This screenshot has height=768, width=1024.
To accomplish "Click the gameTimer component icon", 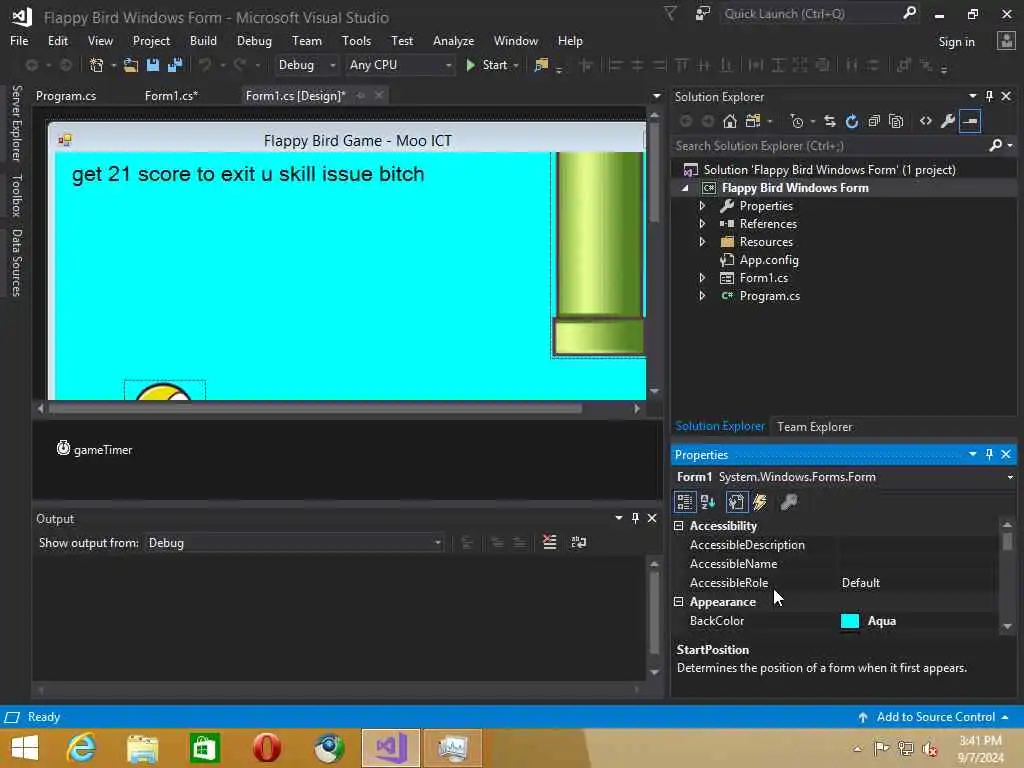I will [63, 449].
